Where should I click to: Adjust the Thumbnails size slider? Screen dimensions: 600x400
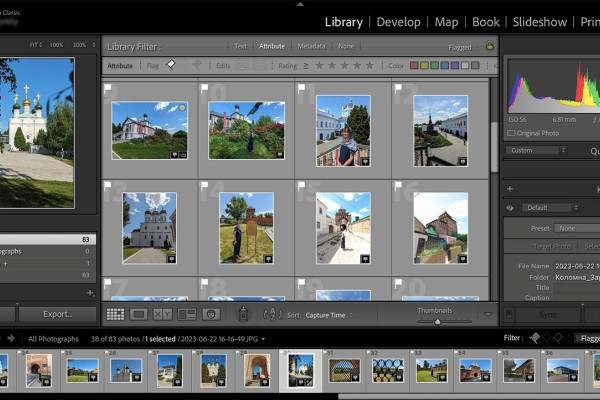pyautogui.click(x=437, y=322)
